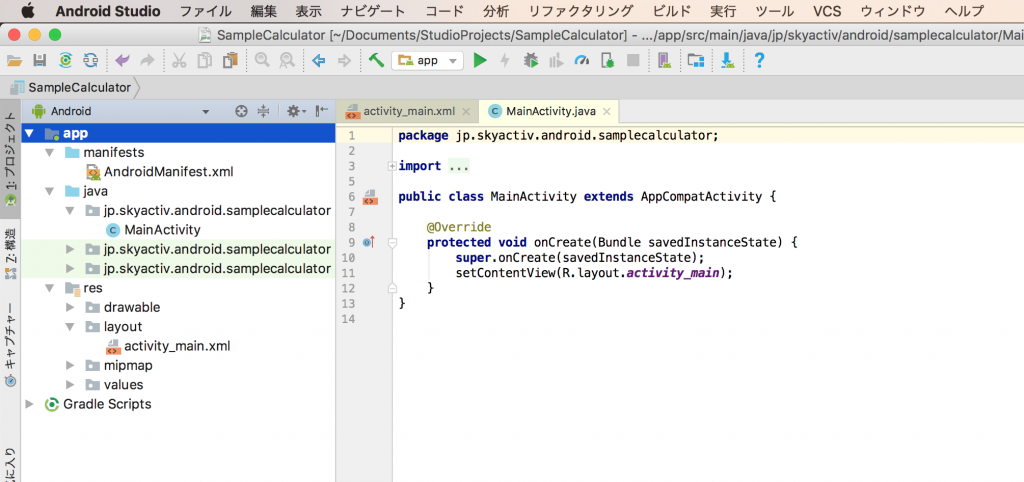Expand the Gradle Scripts node
1024x482 pixels.
29,404
